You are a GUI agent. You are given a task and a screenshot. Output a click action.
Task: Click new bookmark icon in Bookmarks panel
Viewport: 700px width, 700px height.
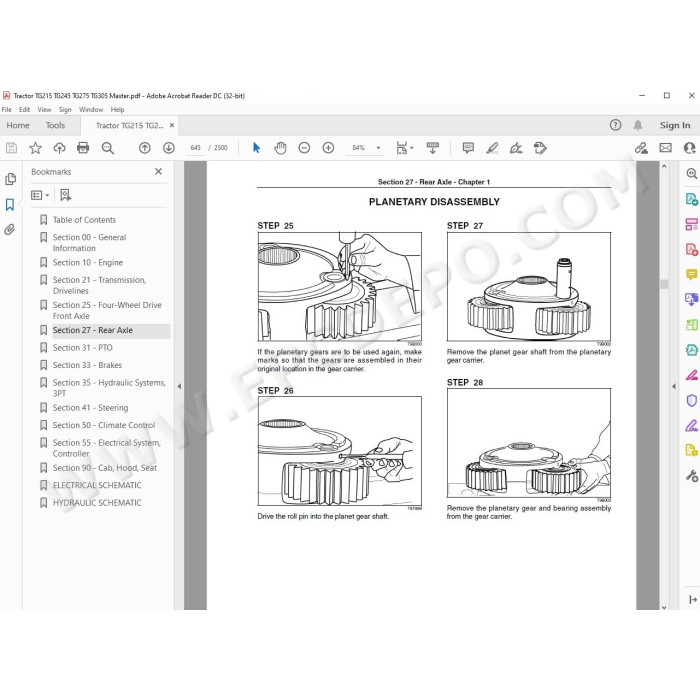pos(66,195)
